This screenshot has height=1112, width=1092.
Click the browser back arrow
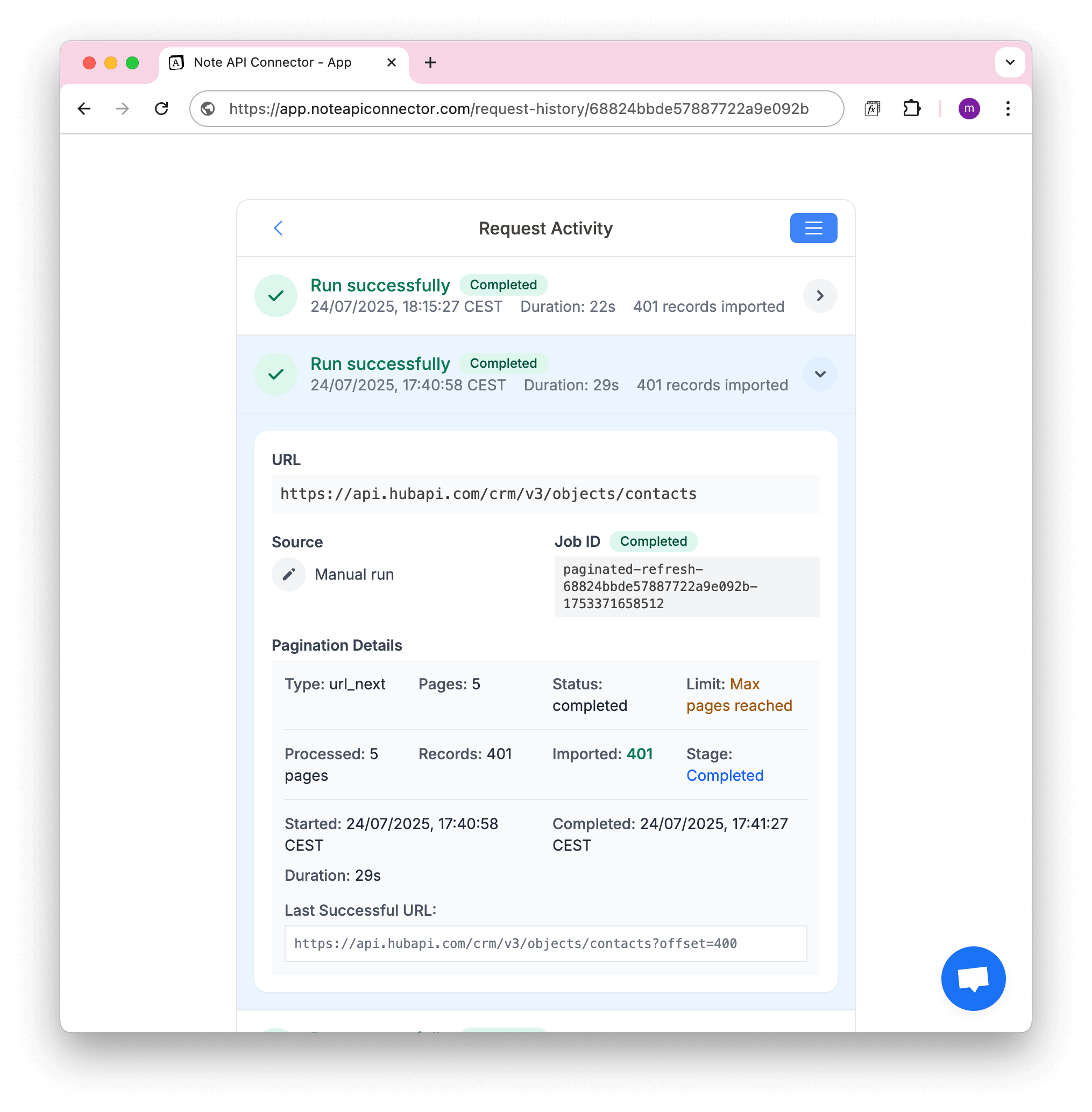pos(84,108)
